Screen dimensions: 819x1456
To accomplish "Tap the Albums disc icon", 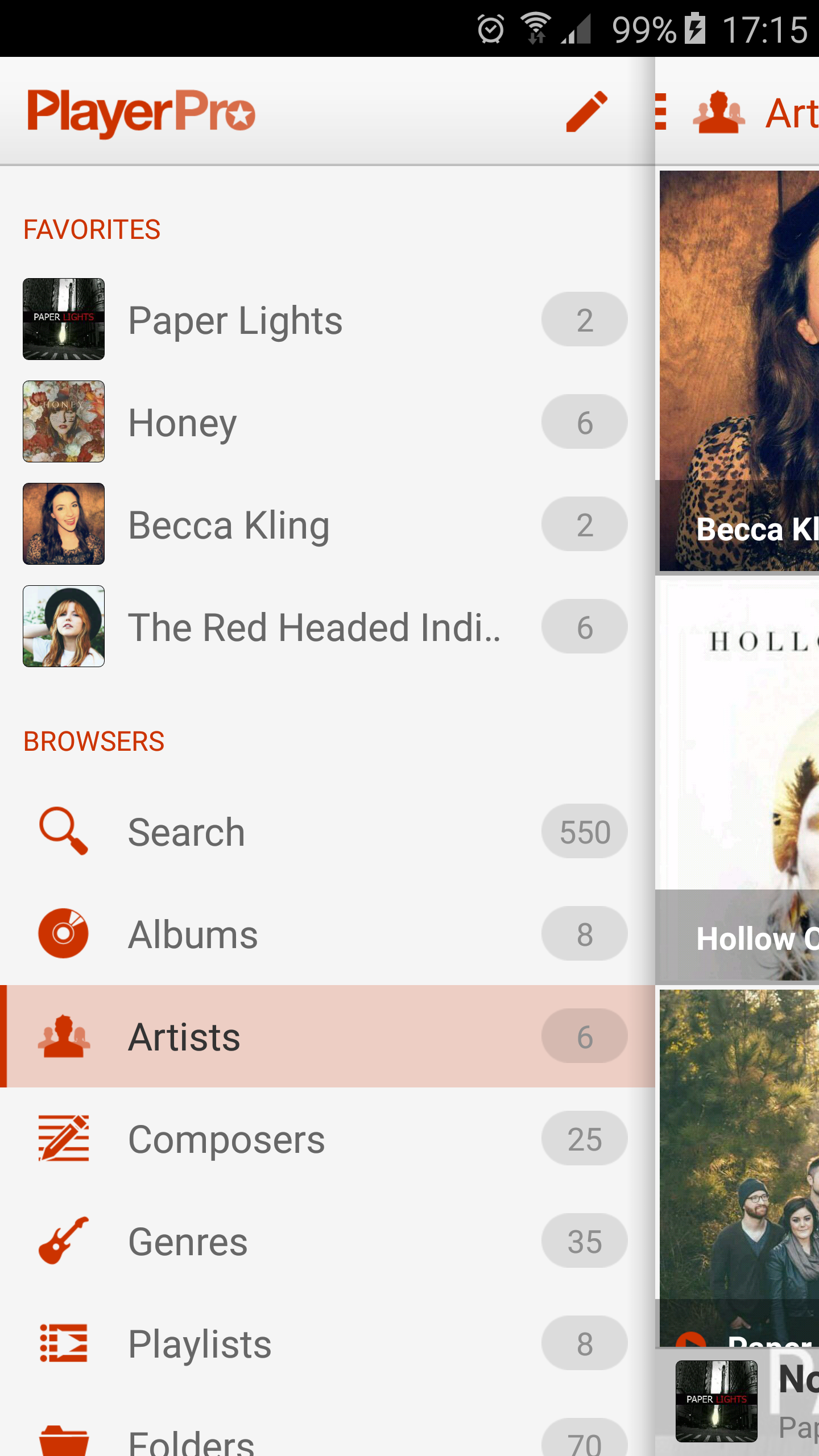I will (63, 933).
